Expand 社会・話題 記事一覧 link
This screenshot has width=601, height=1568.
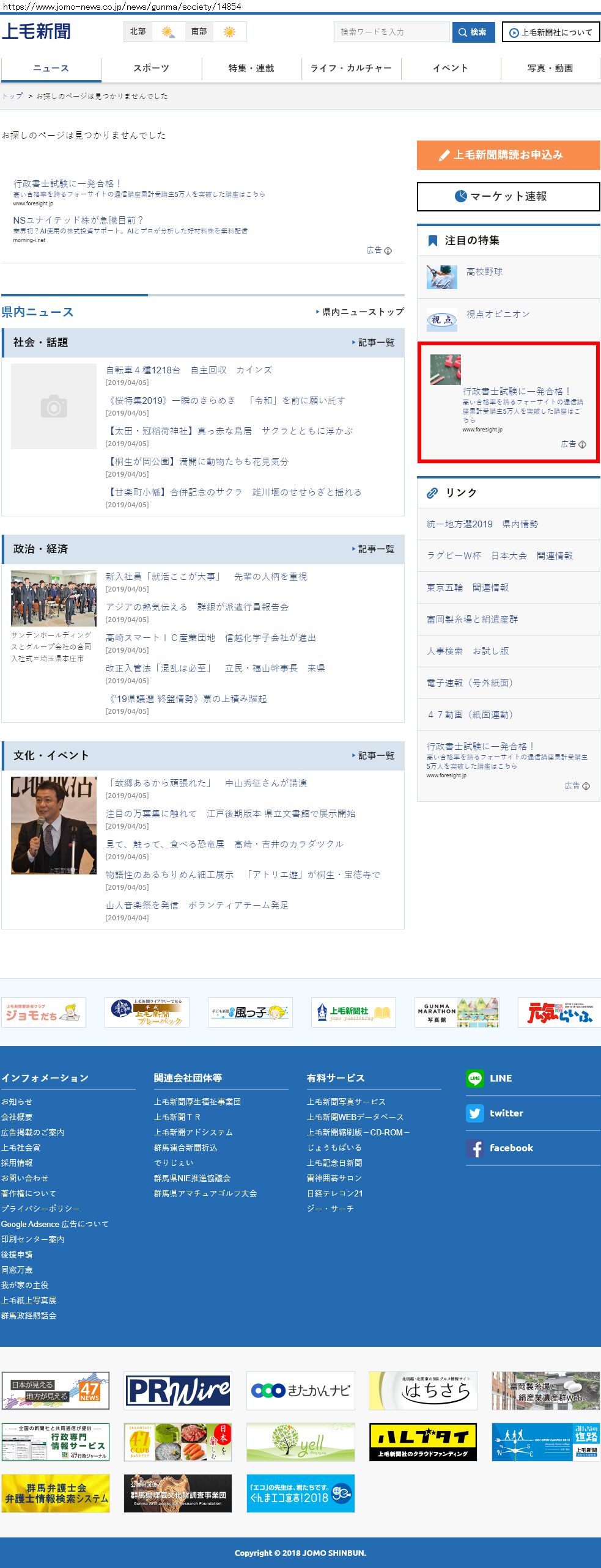pos(374,343)
